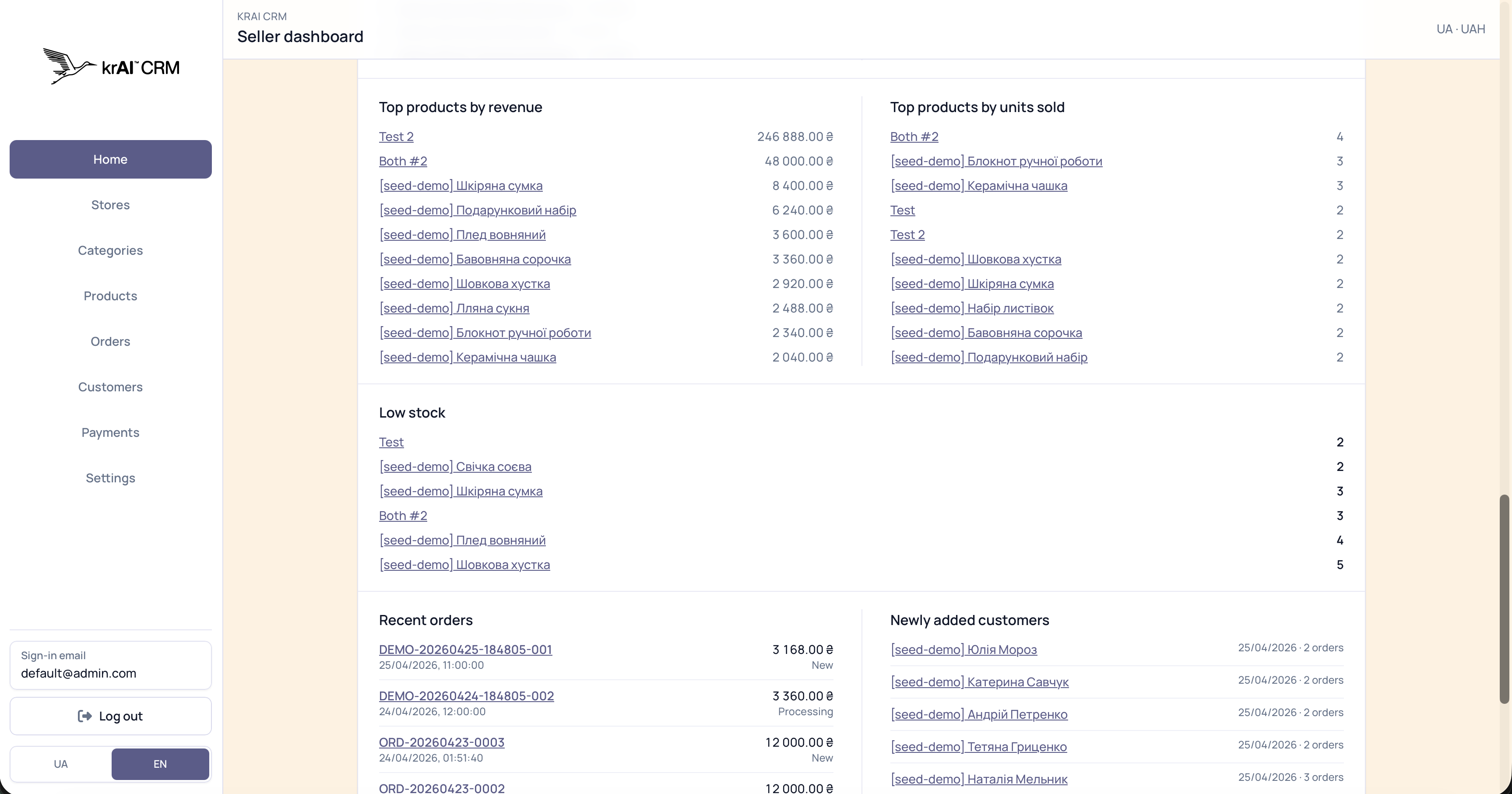This screenshot has height=794, width=1512.
Task: Open Керамічна чашка in revenue list
Action: pyautogui.click(x=467, y=357)
